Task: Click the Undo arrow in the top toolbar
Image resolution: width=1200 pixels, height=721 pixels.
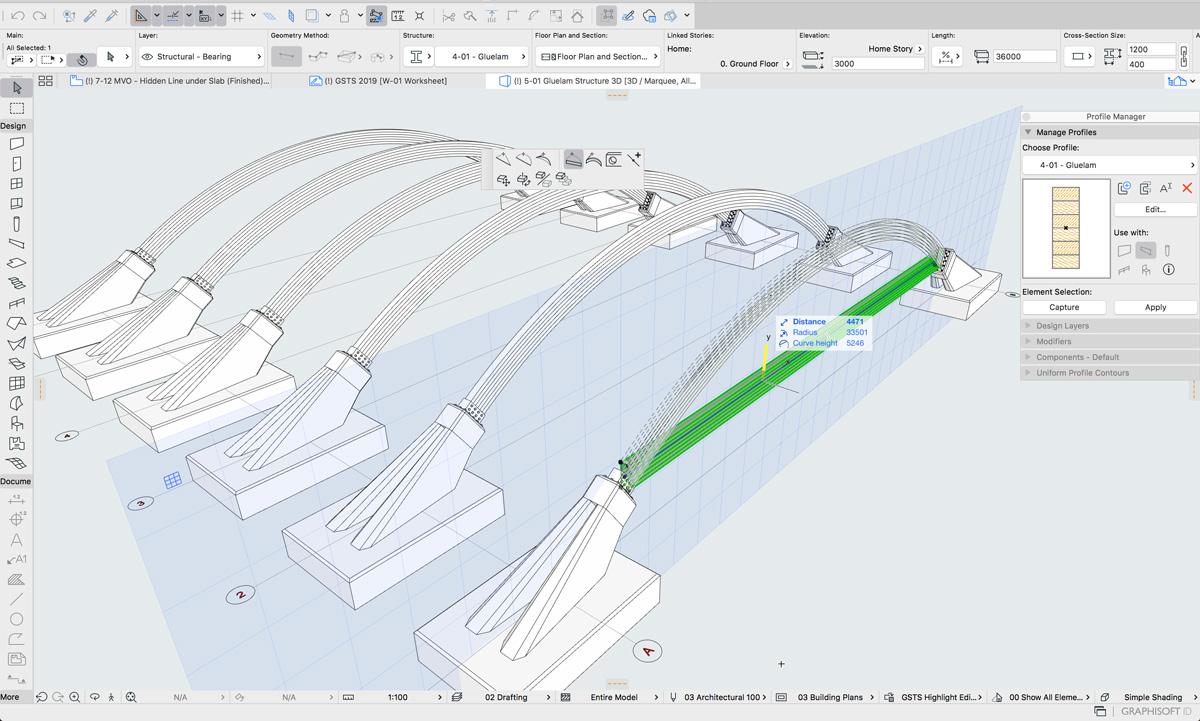Action: 18,16
